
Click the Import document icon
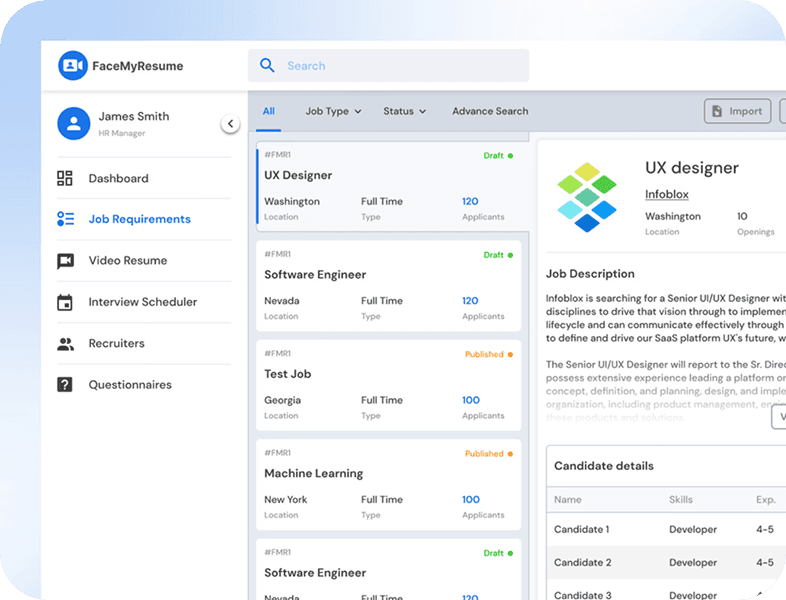(x=717, y=111)
